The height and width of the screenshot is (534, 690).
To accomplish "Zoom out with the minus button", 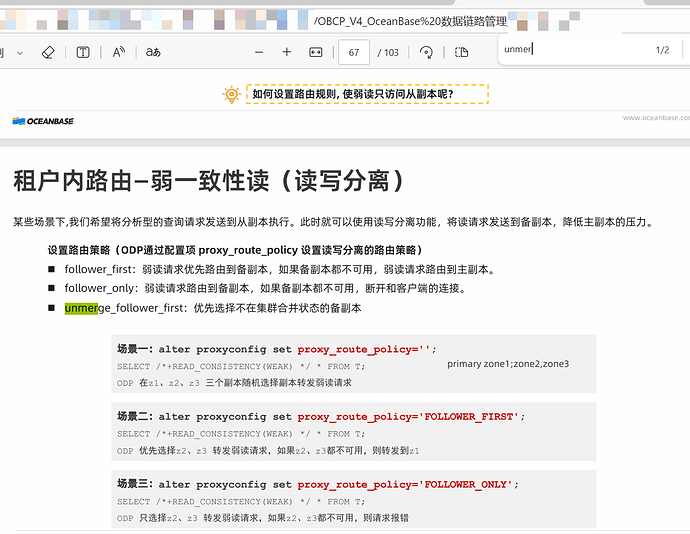I will point(259,52).
